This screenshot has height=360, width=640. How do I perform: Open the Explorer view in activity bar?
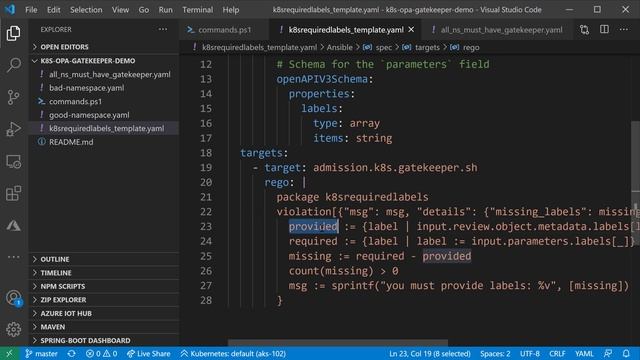pyautogui.click(x=13, y=33)
